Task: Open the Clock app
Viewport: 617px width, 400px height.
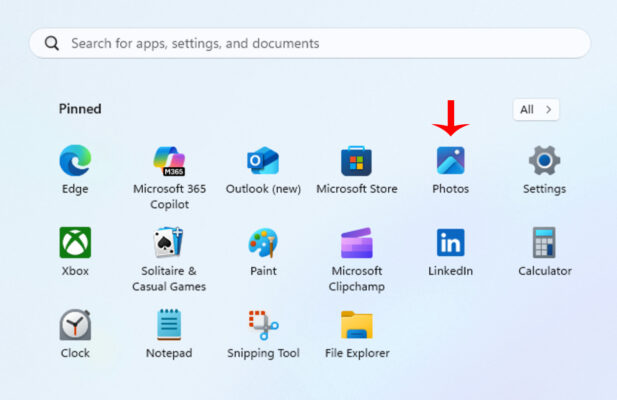Action: (x=75, y=325)
